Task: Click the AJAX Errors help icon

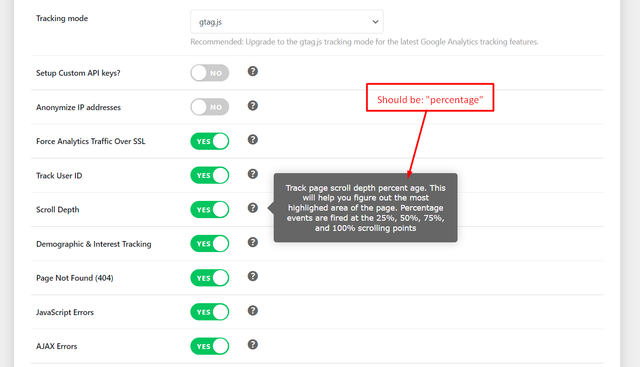Action: [x=253, y=345]
